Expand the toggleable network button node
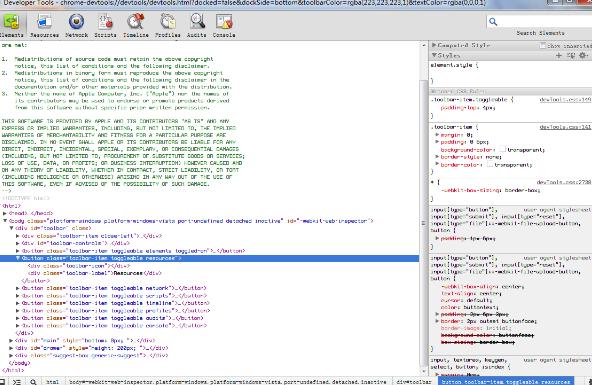 point(17,288)
